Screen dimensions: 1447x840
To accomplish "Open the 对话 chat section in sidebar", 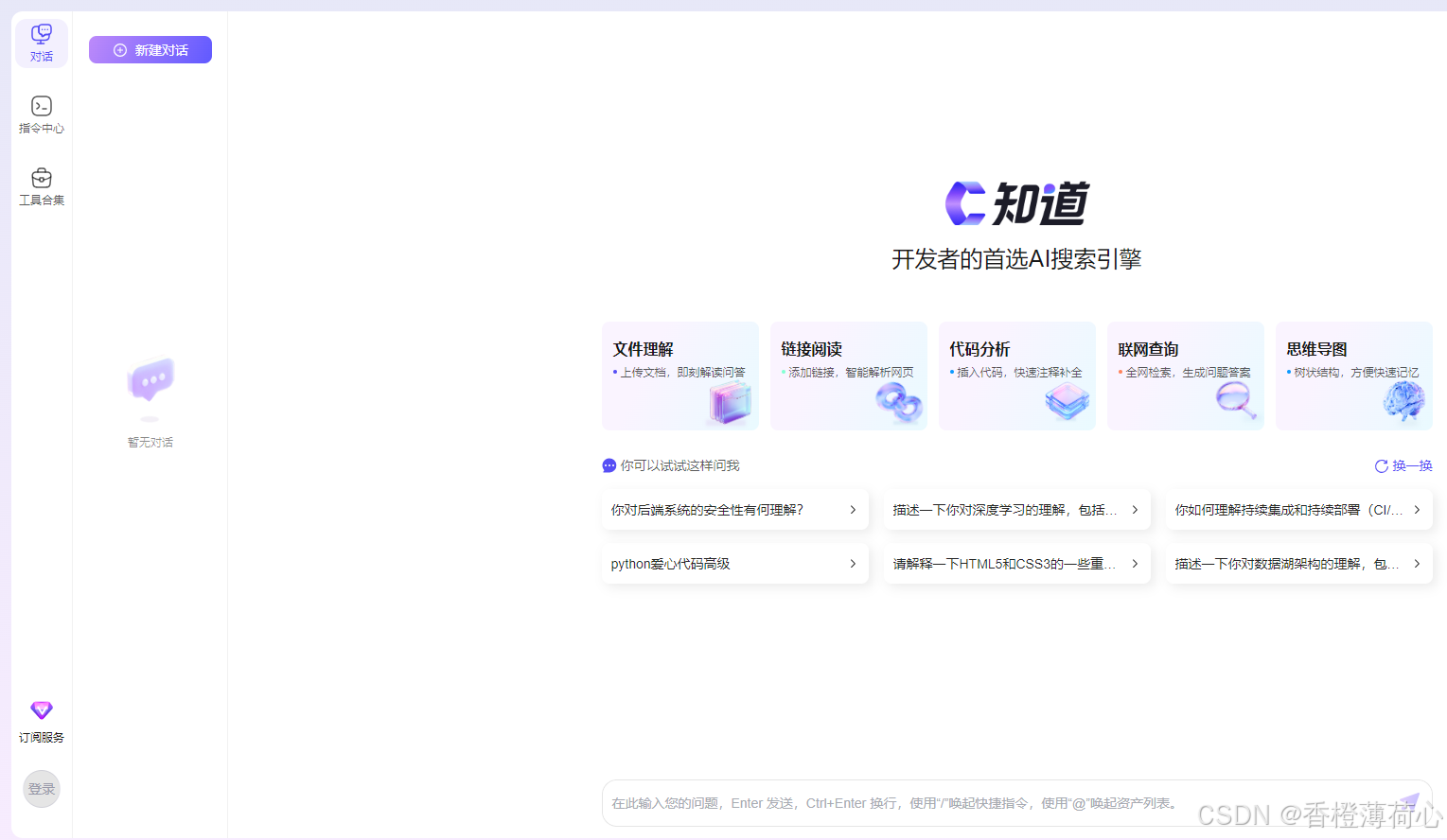I will click(x=42, y=44).
